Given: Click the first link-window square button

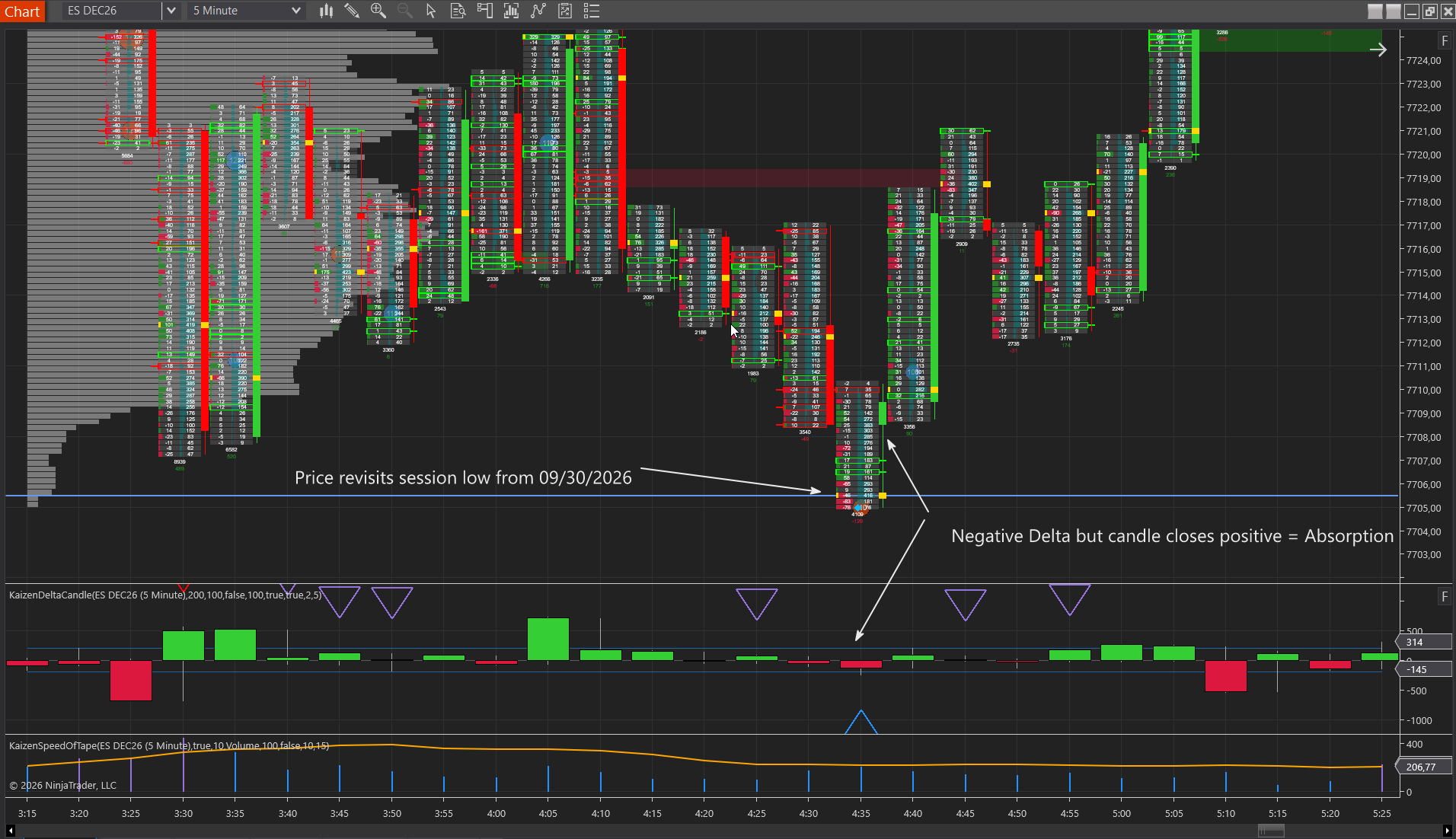Looking at the screenshot, I should 1375,11.
